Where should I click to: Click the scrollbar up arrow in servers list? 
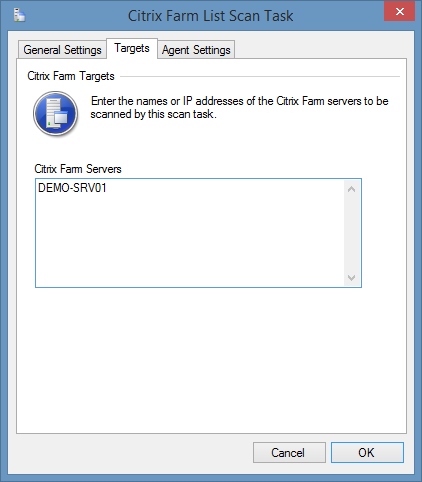pos(351,189)
